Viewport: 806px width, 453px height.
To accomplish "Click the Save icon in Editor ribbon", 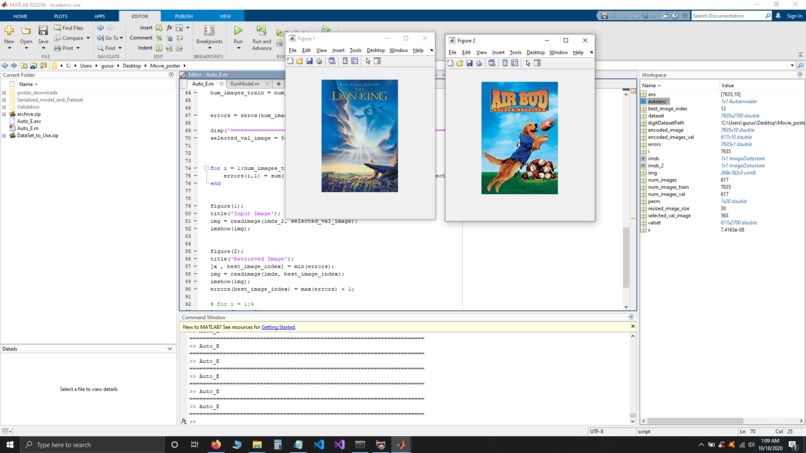I will 43,31.
